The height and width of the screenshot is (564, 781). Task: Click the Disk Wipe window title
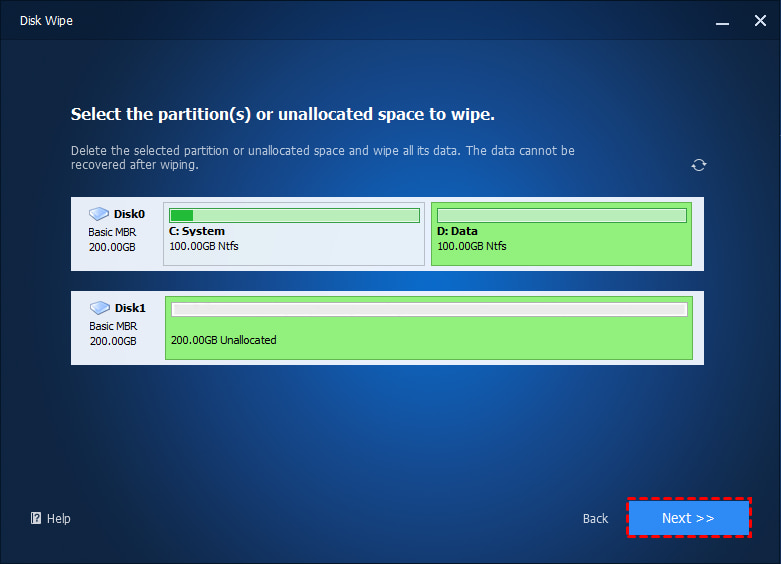pyautogui.click(x=46, y=21)
